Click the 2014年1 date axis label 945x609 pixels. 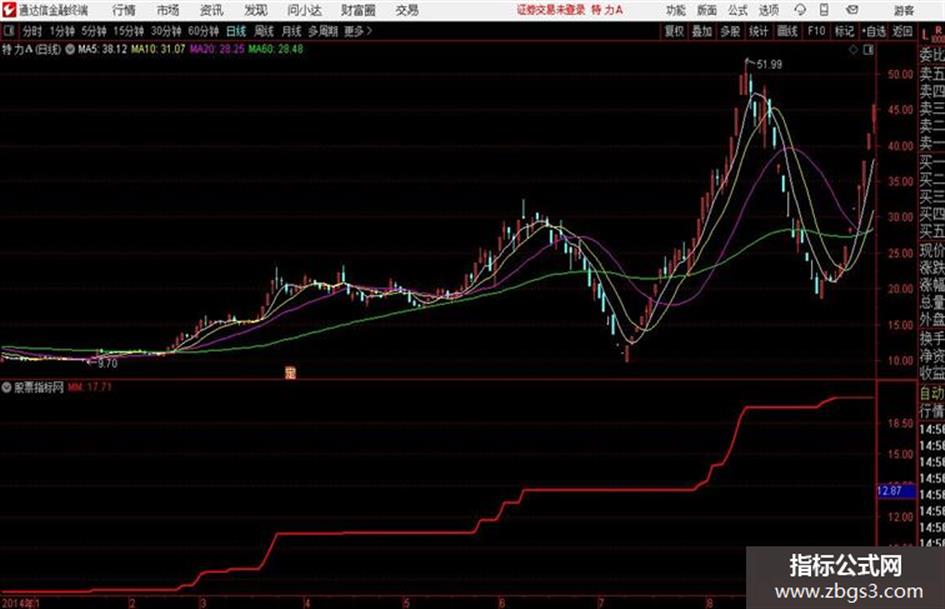click(20, 603)
